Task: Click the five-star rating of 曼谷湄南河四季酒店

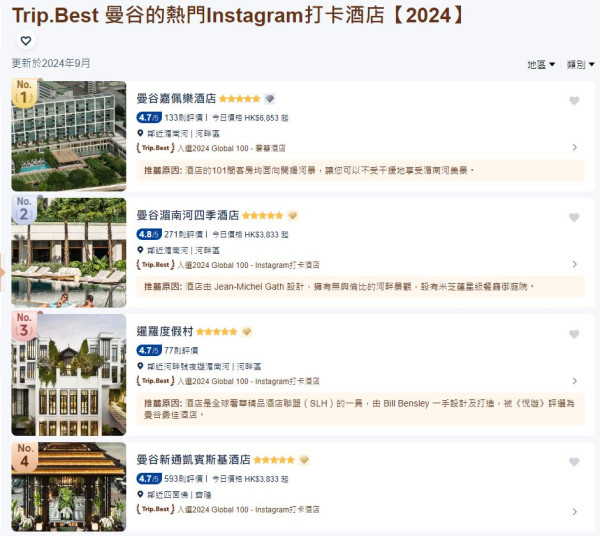Action: tap(262, 215)
